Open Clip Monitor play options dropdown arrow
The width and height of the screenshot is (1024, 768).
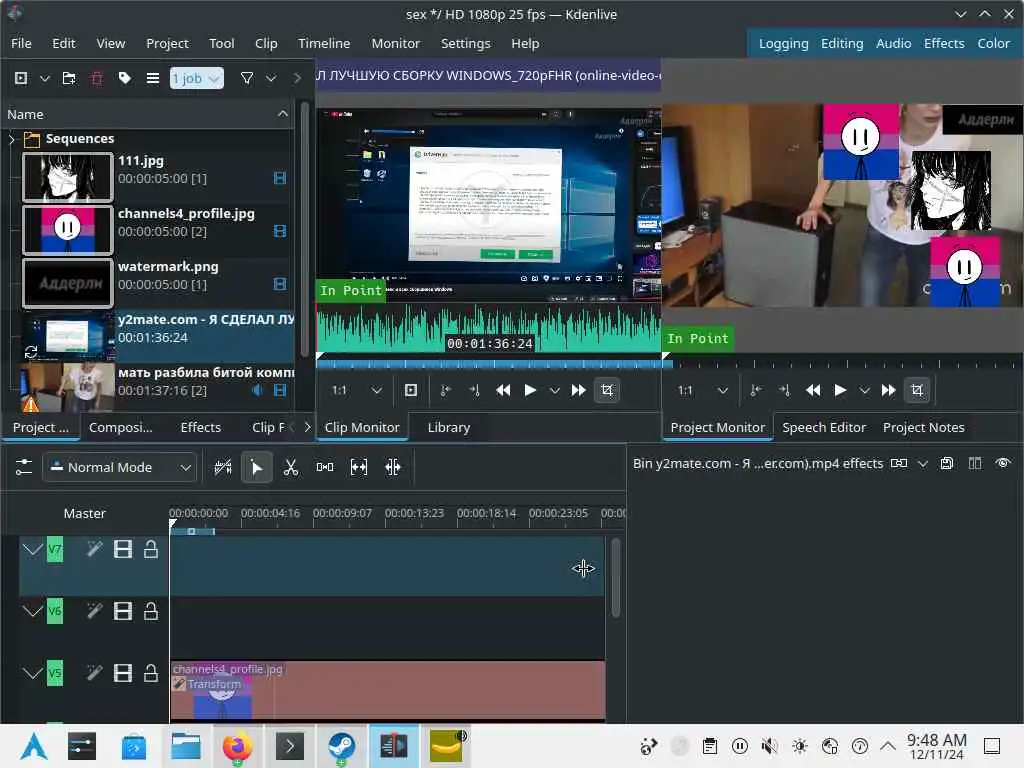coord(554,390)
